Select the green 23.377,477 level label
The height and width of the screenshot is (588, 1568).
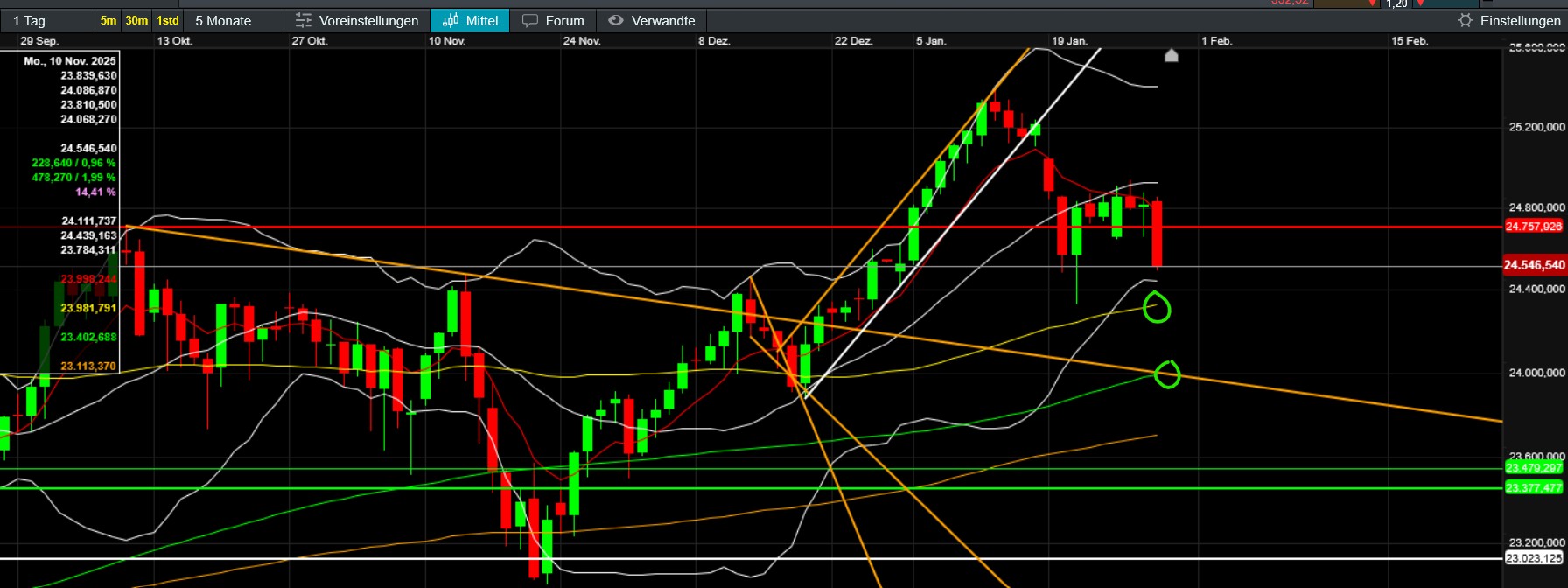coord(1534,488)
